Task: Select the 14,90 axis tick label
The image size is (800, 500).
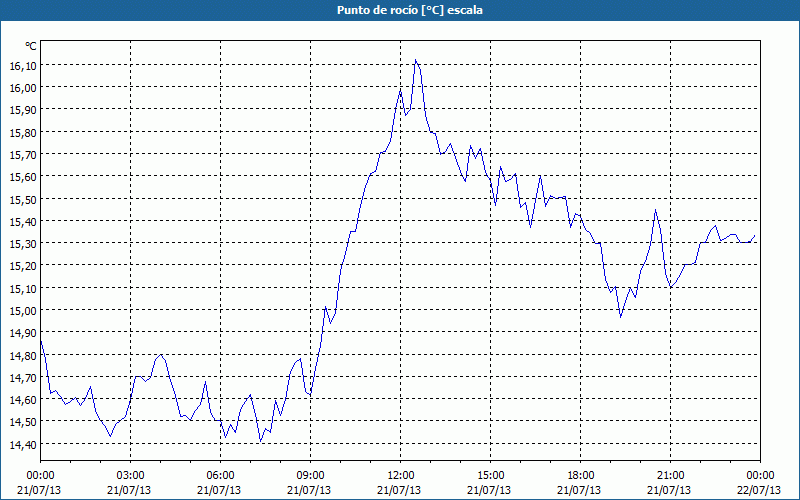Action: 23,333
